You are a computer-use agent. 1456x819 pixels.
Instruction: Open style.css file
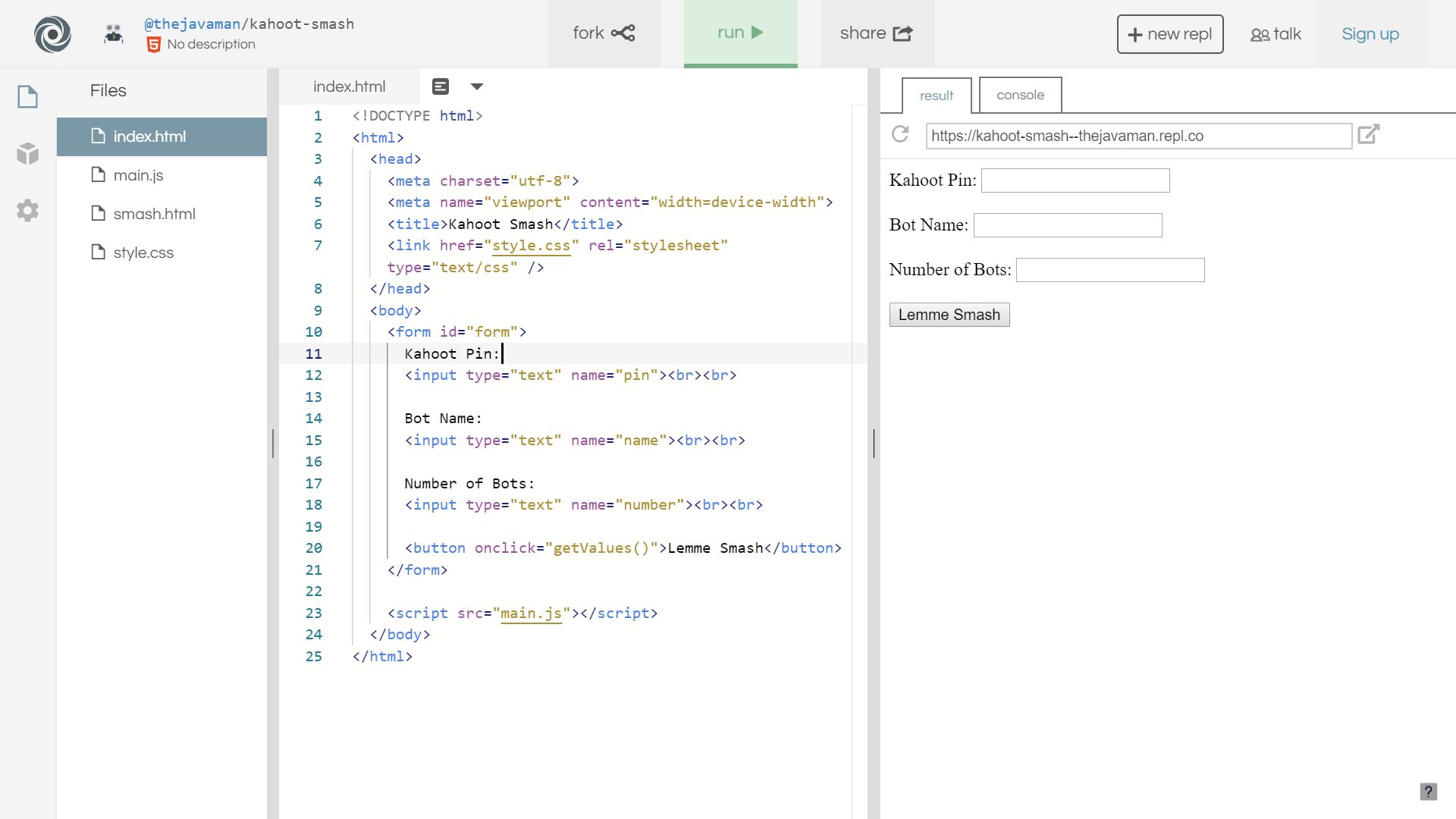[x=162, y=253]
